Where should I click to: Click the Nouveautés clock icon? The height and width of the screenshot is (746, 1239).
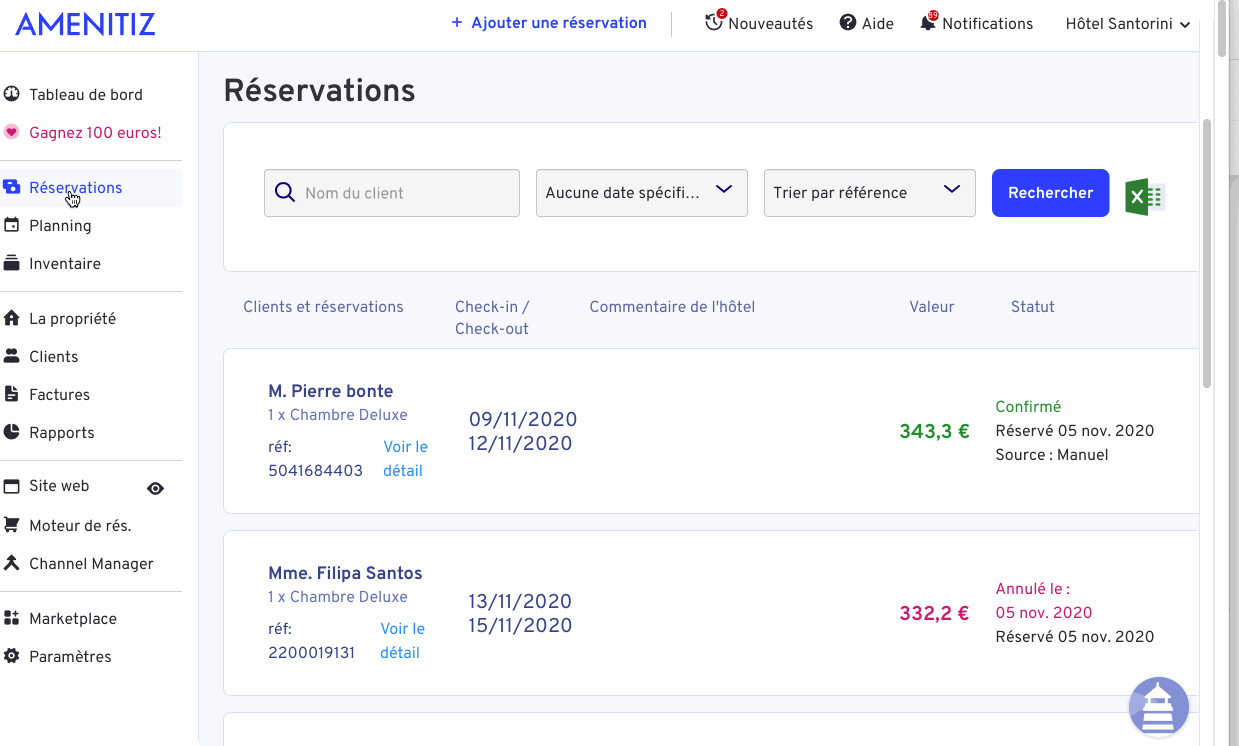tap(714, 22)
